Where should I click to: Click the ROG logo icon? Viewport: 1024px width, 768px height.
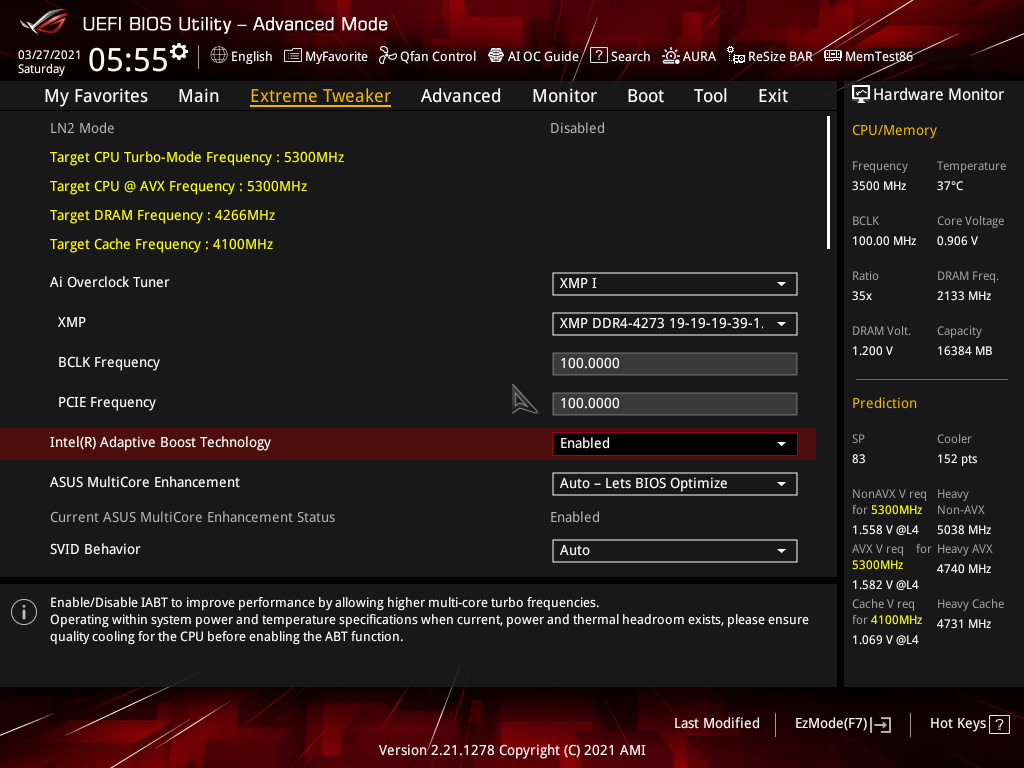[43, 23]
